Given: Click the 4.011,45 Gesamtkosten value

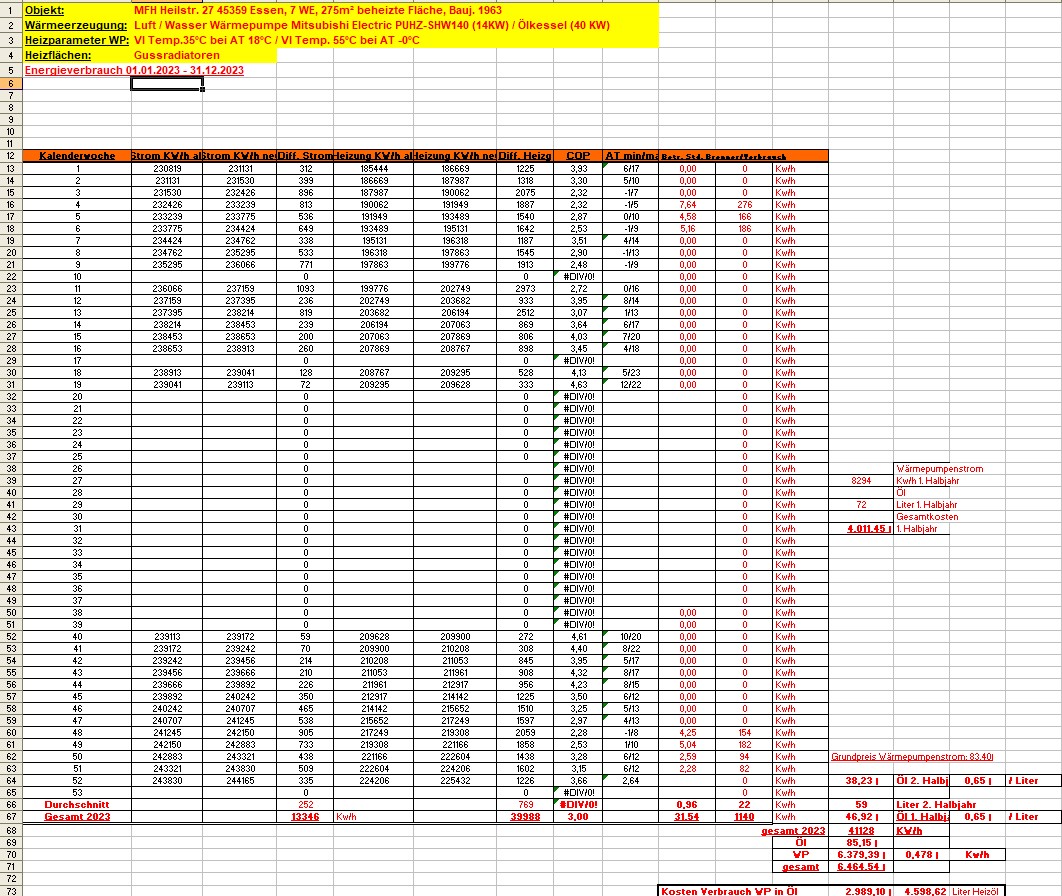Looking at the screenshot, I should click(867, 528).
